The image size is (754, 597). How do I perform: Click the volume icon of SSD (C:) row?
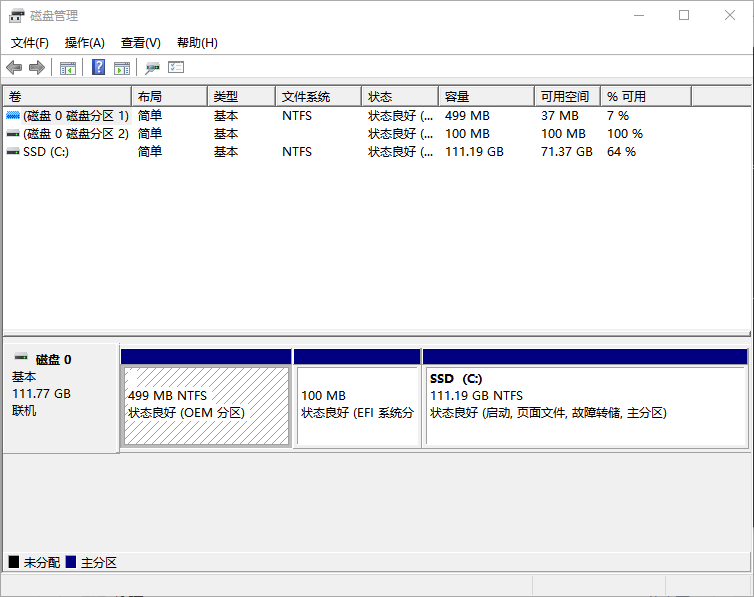(x=13, y=152)
